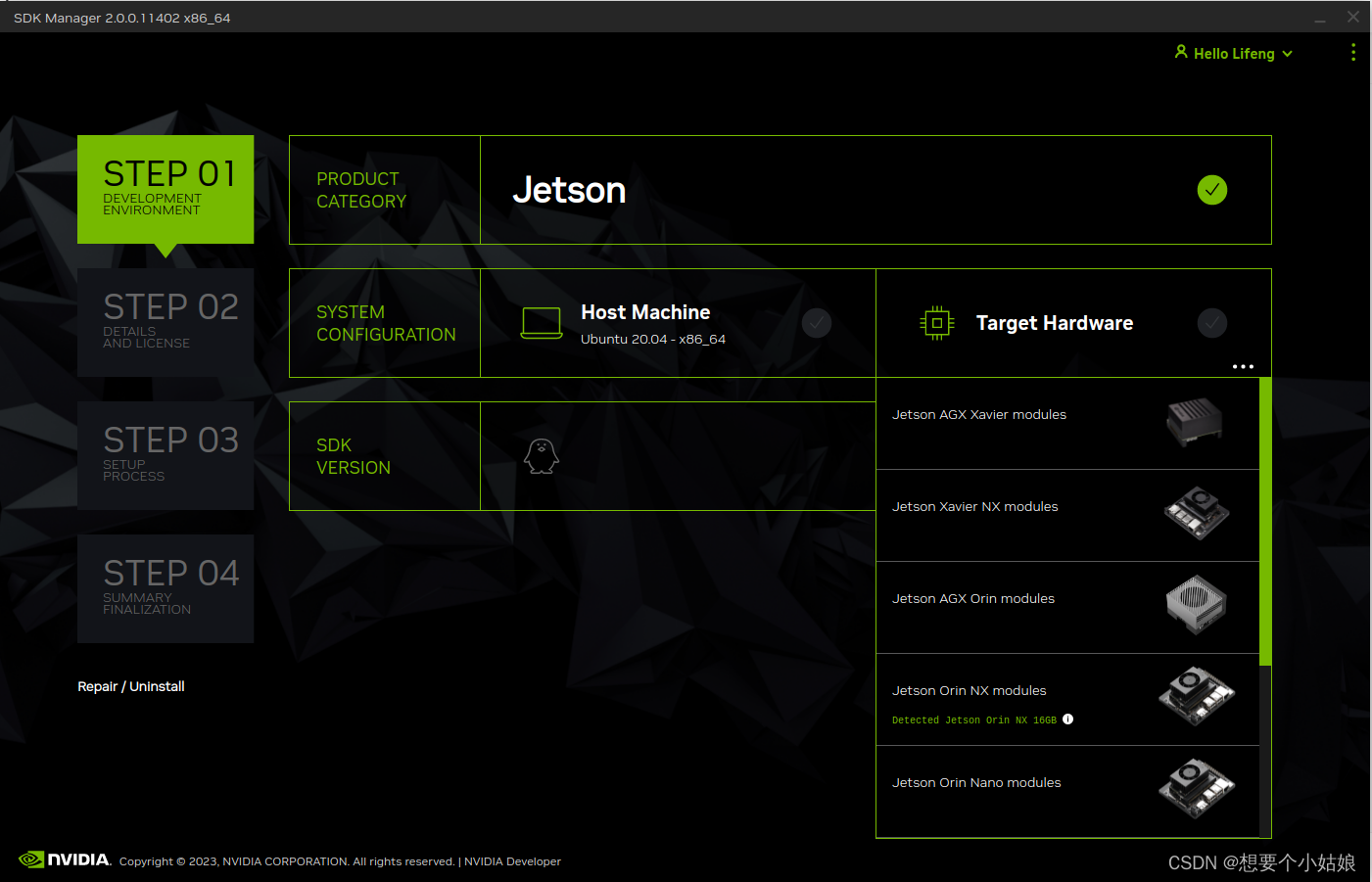Image resolution: width=1372 pixels, height=882 pixels.
Task: Go to Step 04 Summary Finalization
Action: pos(166,588)
